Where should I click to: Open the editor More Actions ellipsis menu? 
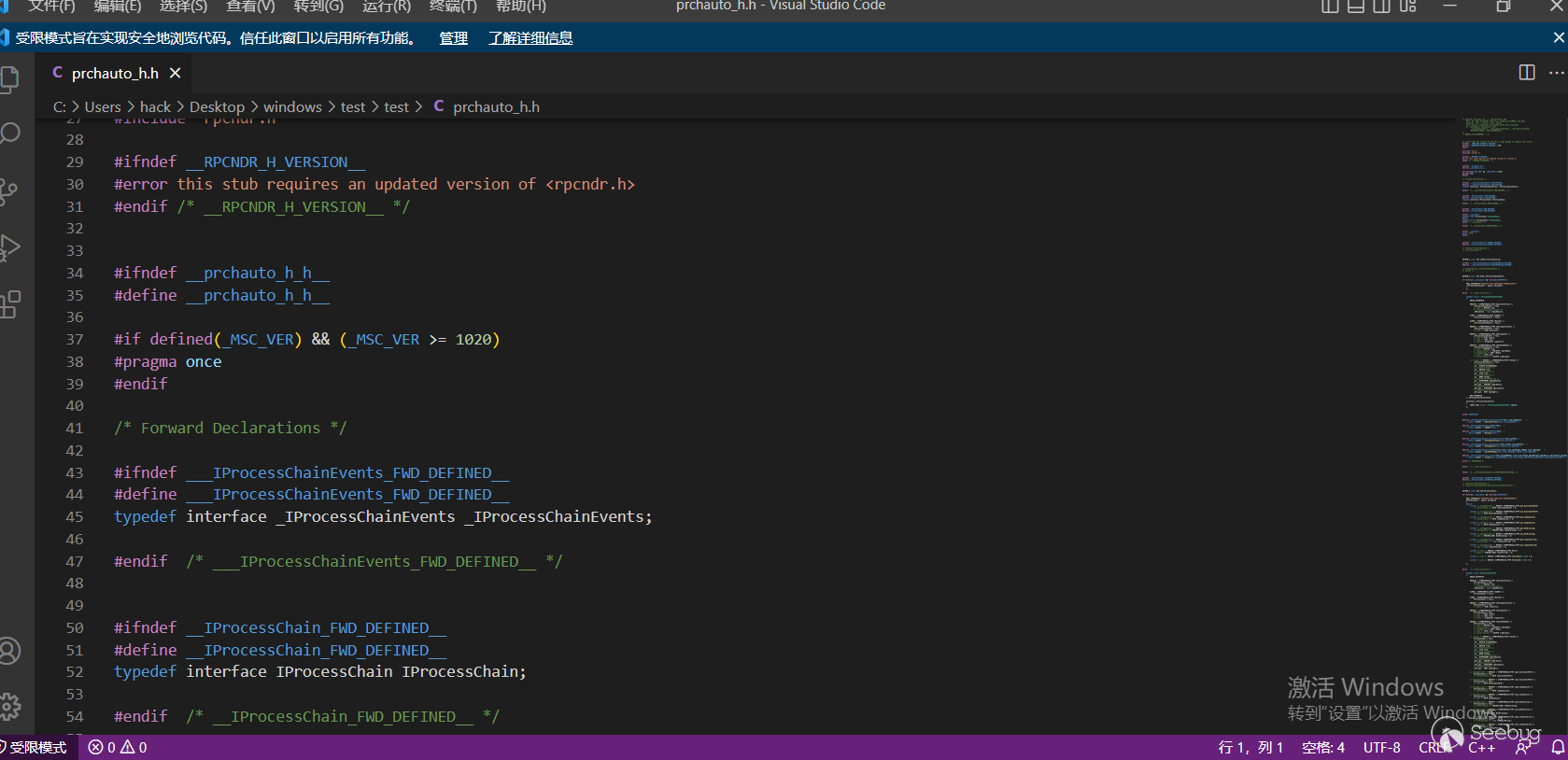(1556, 73)
